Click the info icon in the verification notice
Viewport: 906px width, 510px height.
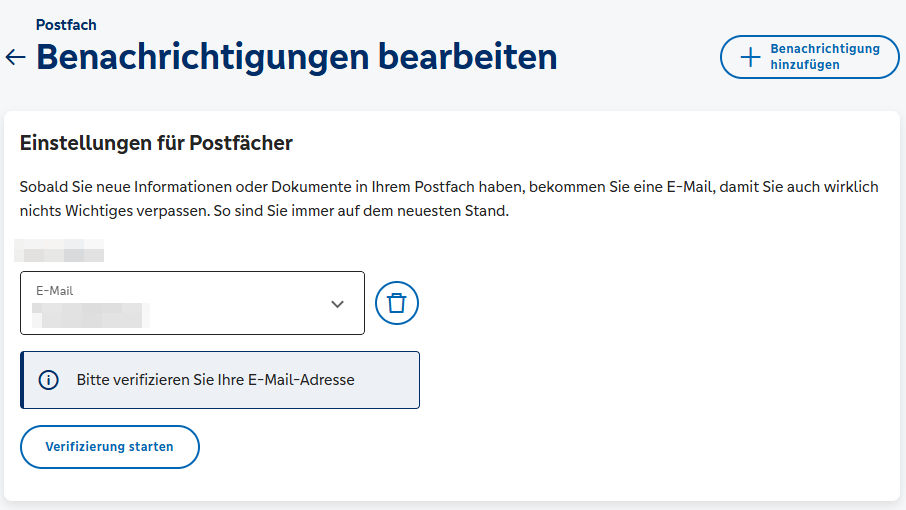coord(49,380)
